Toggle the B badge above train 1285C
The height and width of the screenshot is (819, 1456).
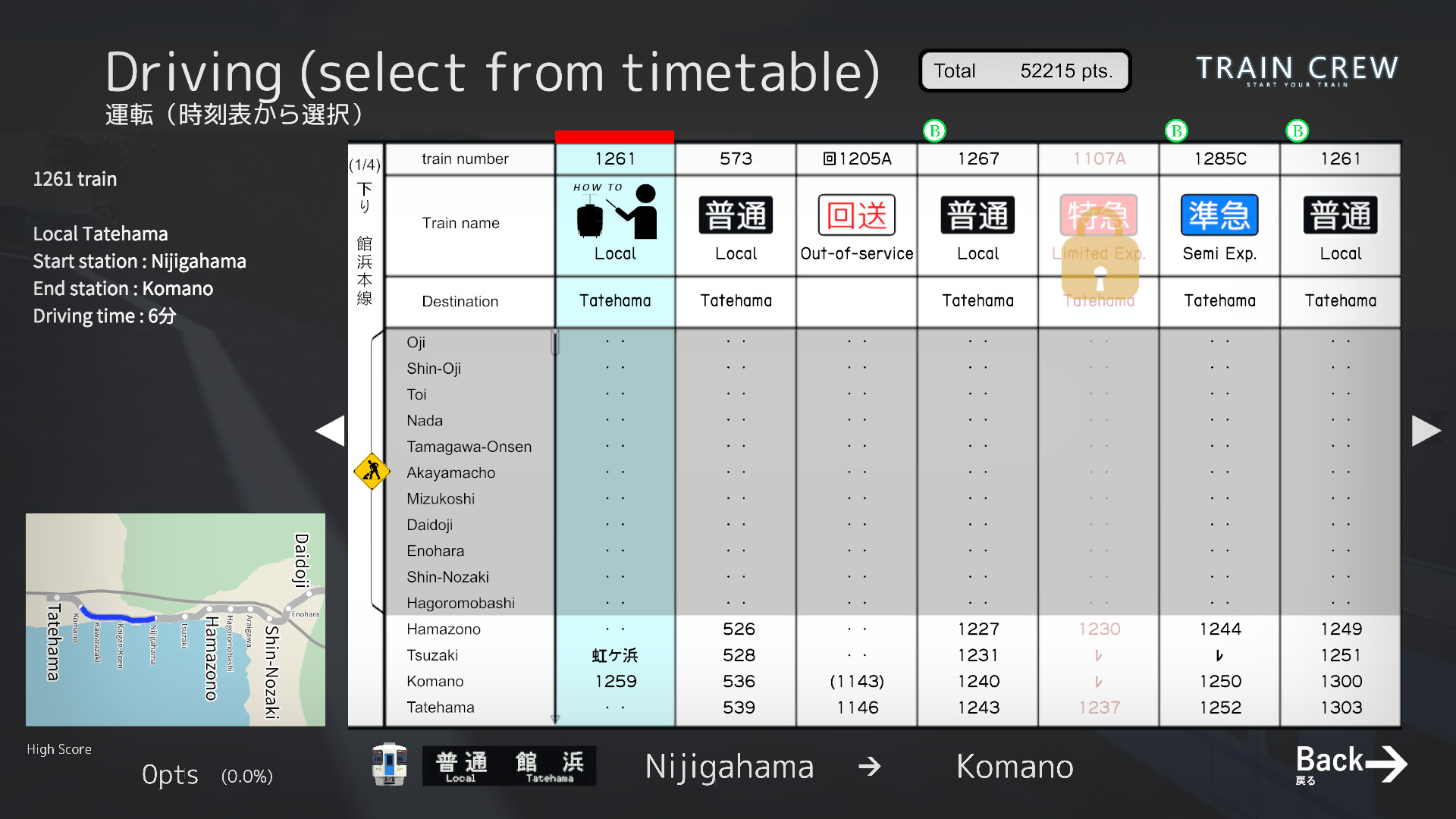click(x=1176, y=130)
